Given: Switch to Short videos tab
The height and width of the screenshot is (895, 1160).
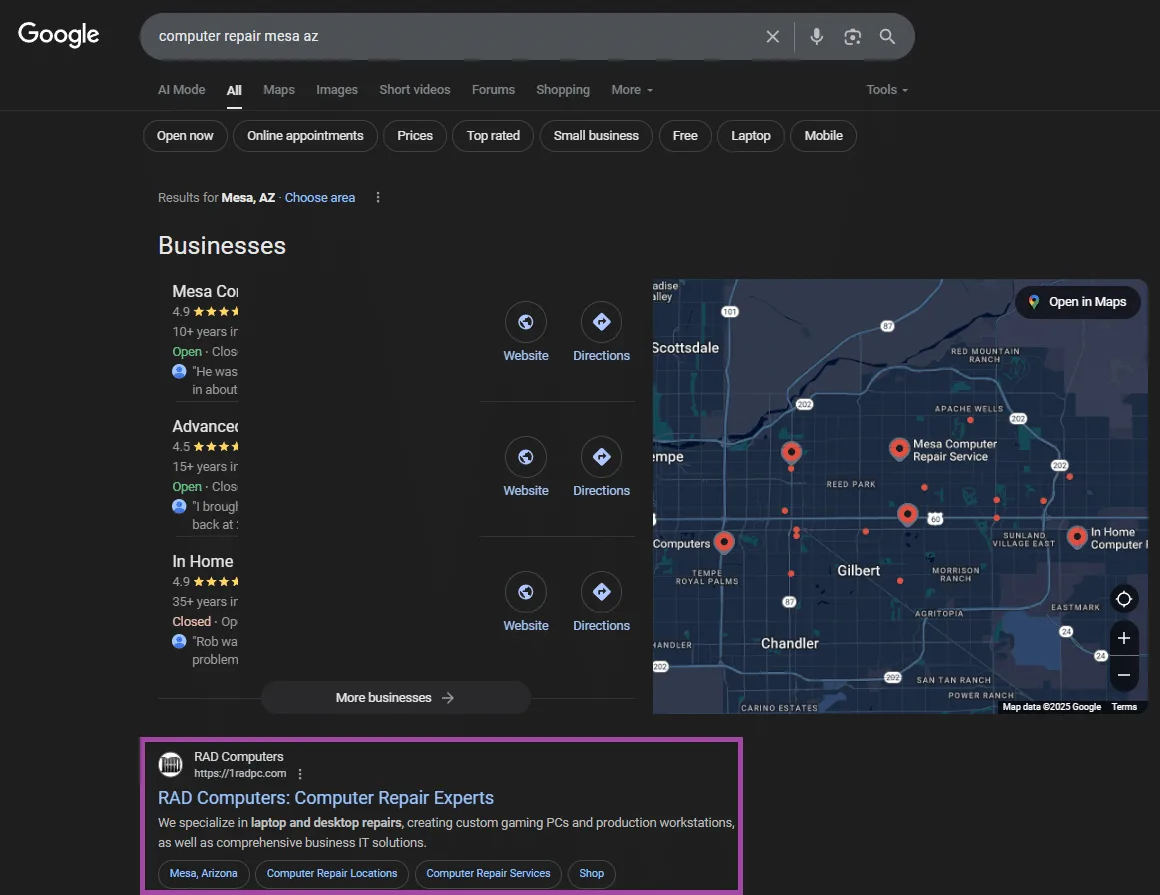Looking at the screenshot, I should click(414, 90).
